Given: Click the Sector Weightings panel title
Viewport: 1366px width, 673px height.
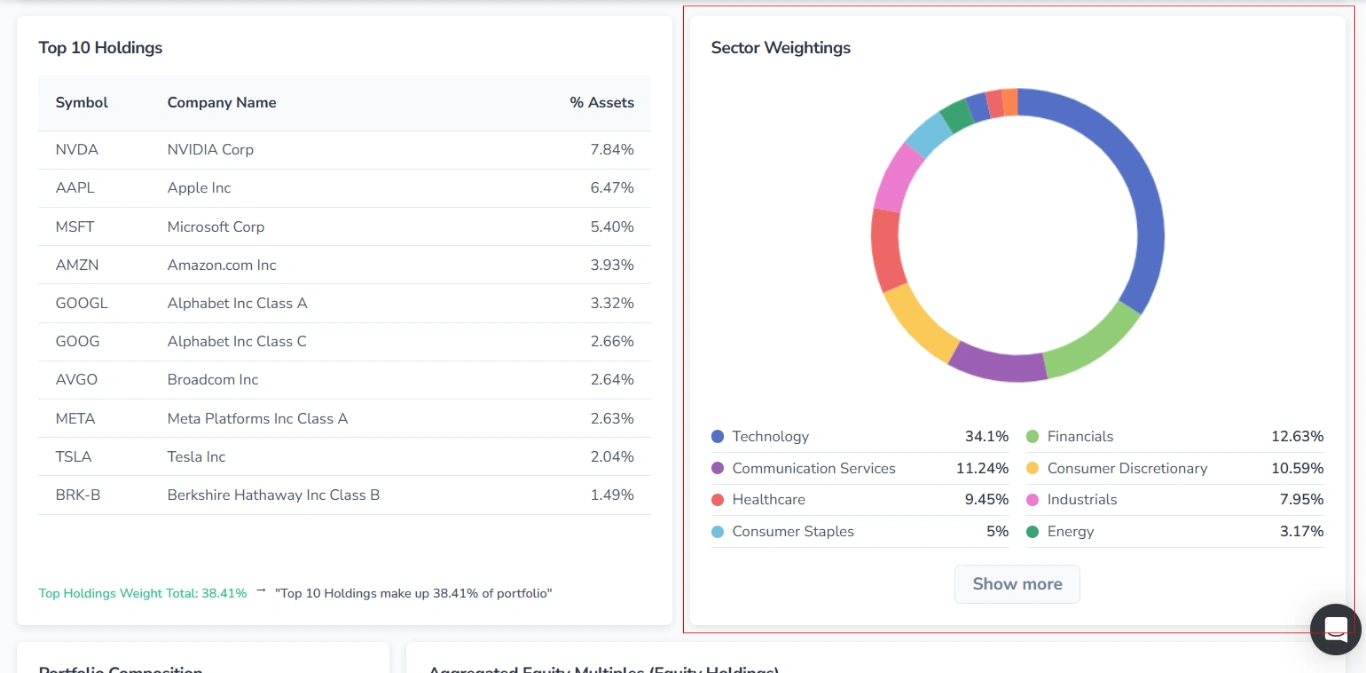Looking at the screenshot, I should 781,47.
